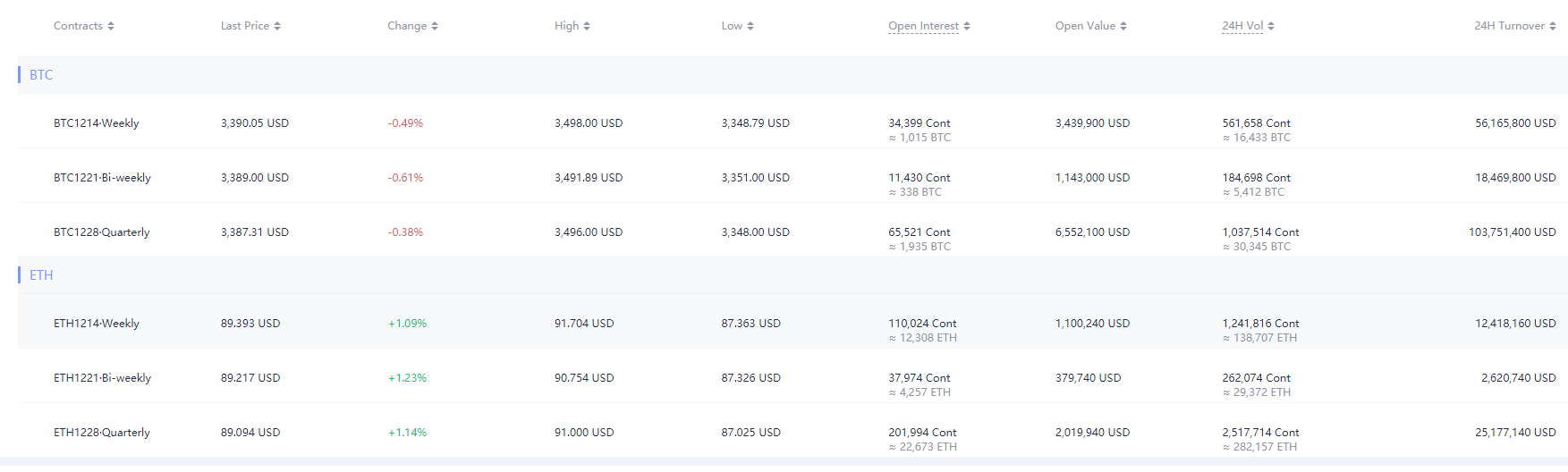Screen dimensions: 1568x472
Task: Select the ETH1214 Weekly contract
Action: [97, 324]
